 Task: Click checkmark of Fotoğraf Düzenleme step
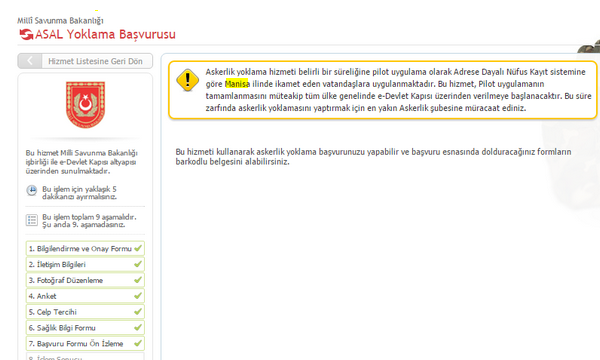(x=138, y=280)
